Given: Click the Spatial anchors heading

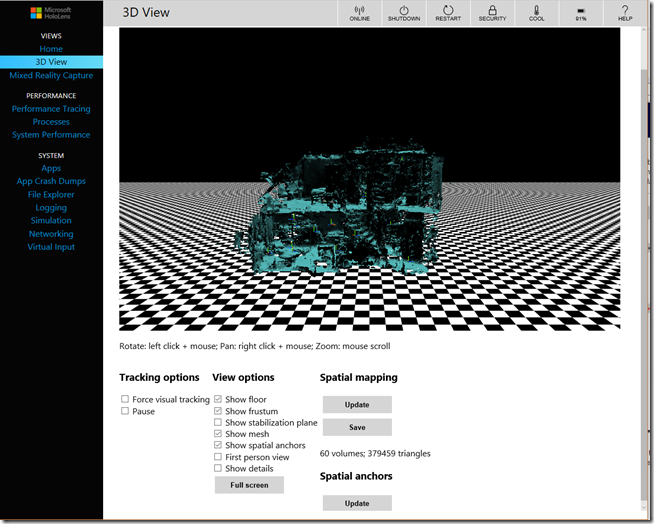Looking at the screenshot, I should tap(356, 476).
